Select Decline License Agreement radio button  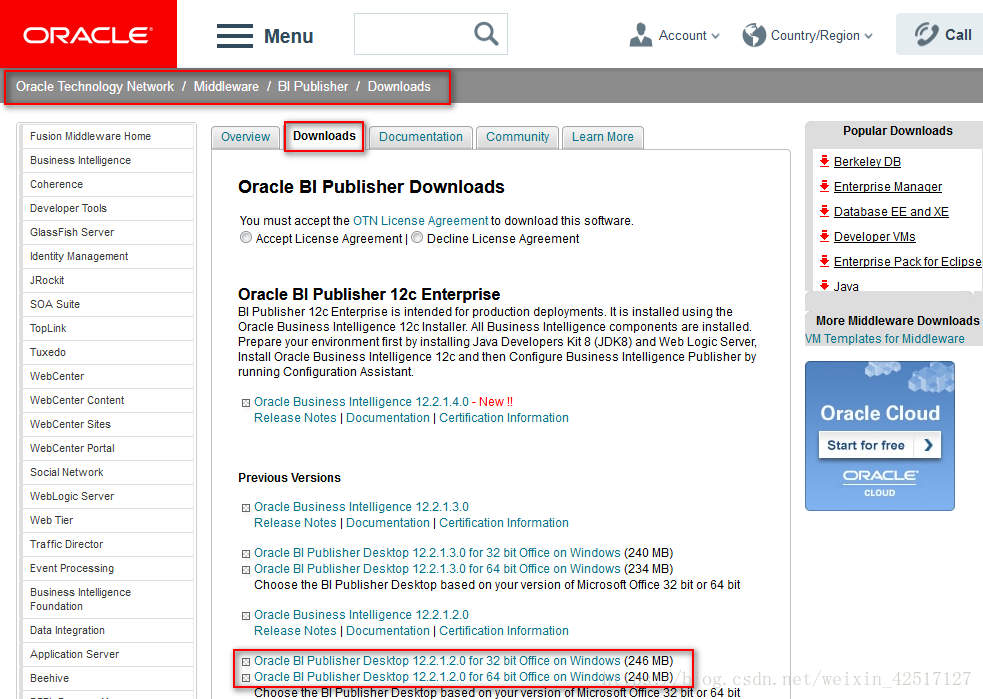coord(417,238)
